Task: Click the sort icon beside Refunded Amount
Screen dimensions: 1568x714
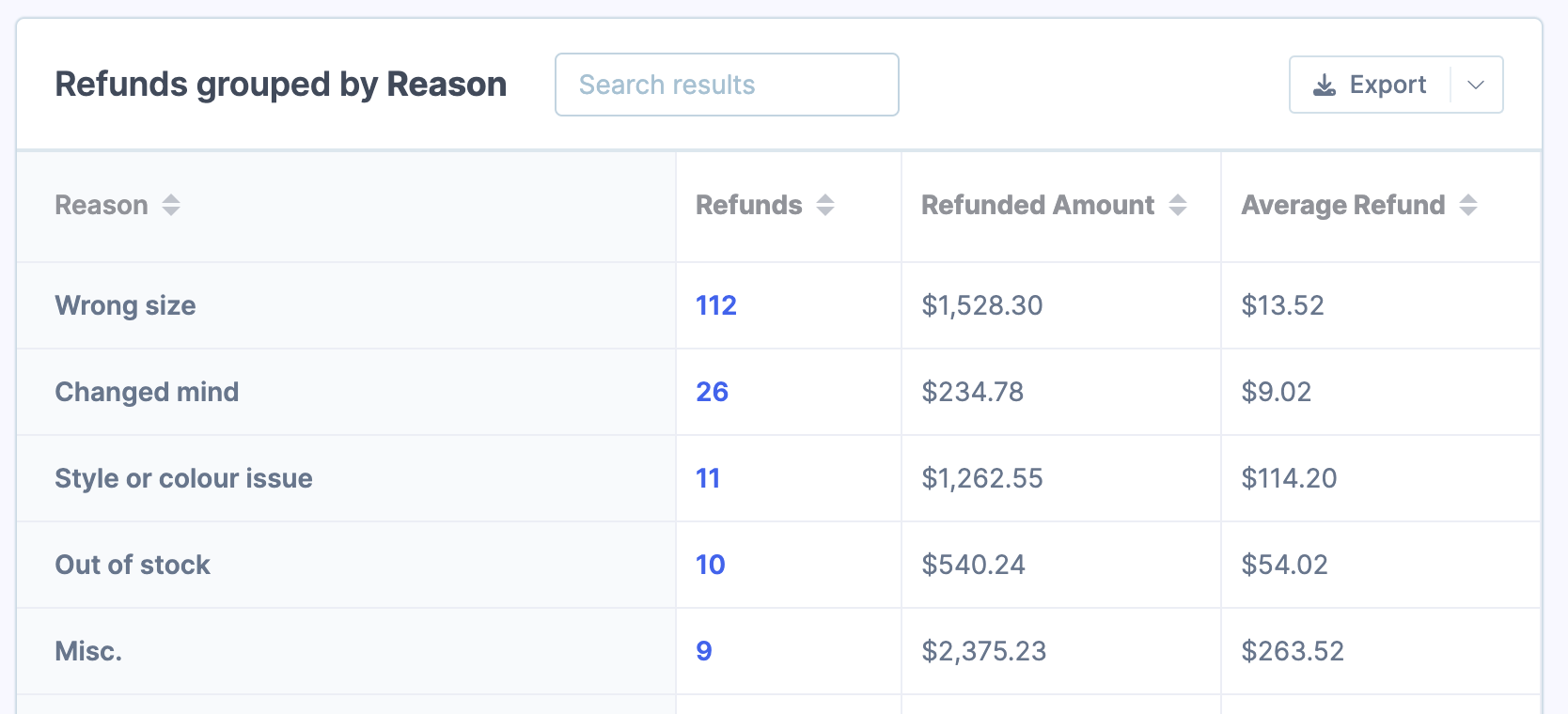Action: 1179,205
